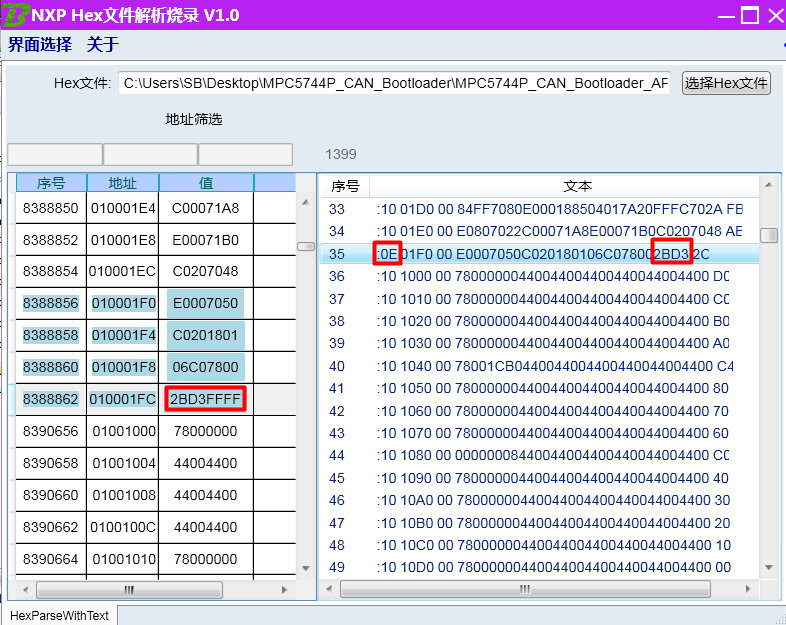
Task: Click the left table 地址 column header
Action: (123, 183)
